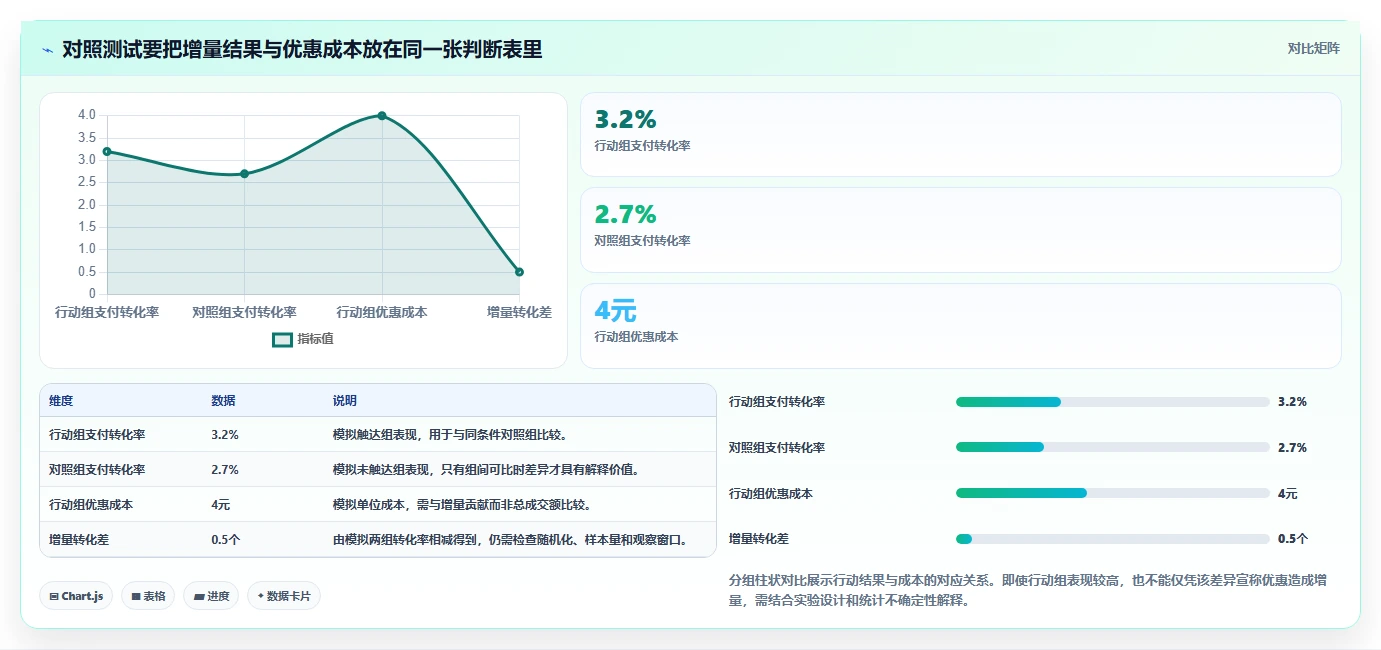Click progress bar for 对照组支付转化率
The width and height of the screenshot is (1381, 650).
pos(1113,448)
